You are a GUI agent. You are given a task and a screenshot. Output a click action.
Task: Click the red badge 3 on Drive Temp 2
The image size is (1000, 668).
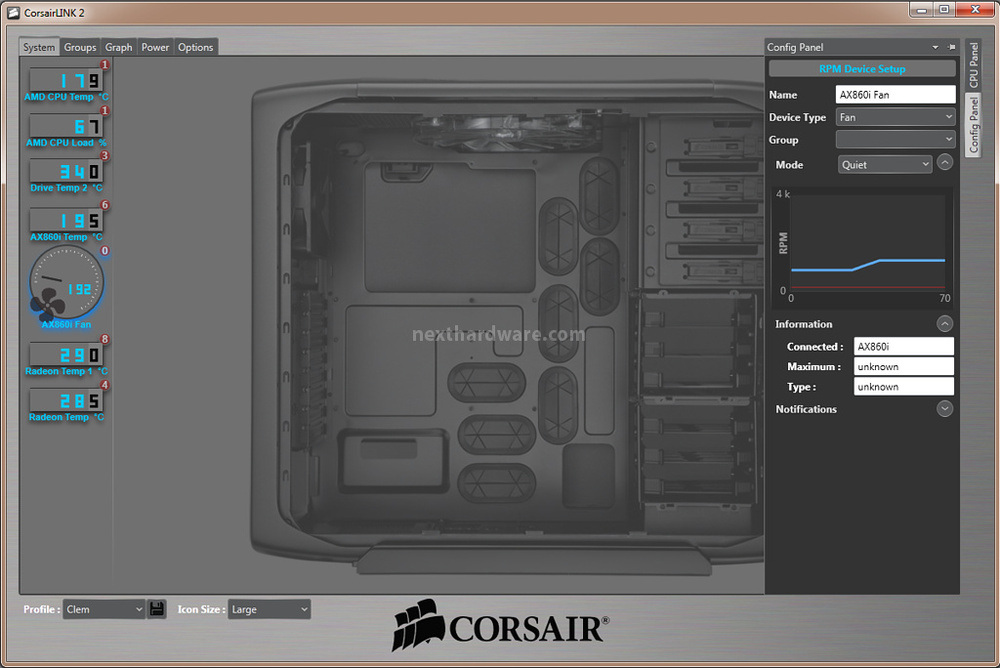click(105, 155)
